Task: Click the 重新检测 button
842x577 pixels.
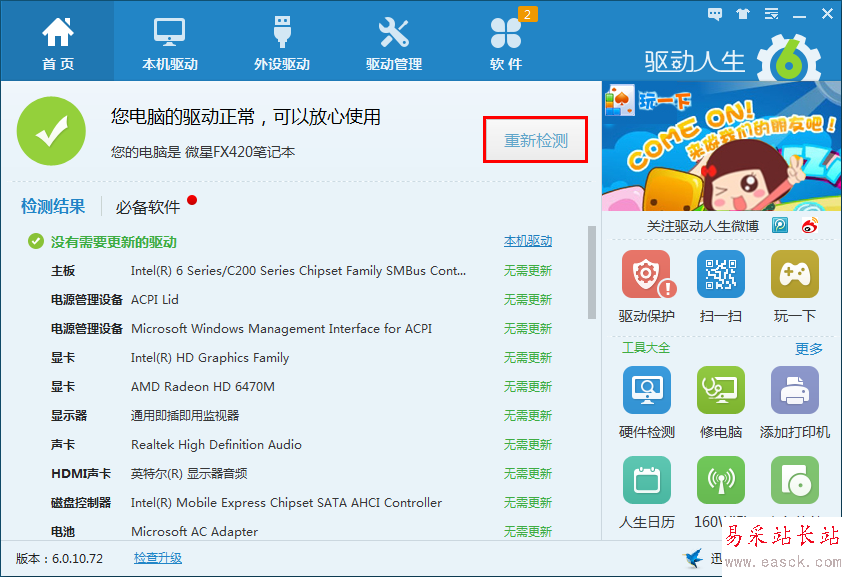Action: pyautogui.click(x=535, y=140)
